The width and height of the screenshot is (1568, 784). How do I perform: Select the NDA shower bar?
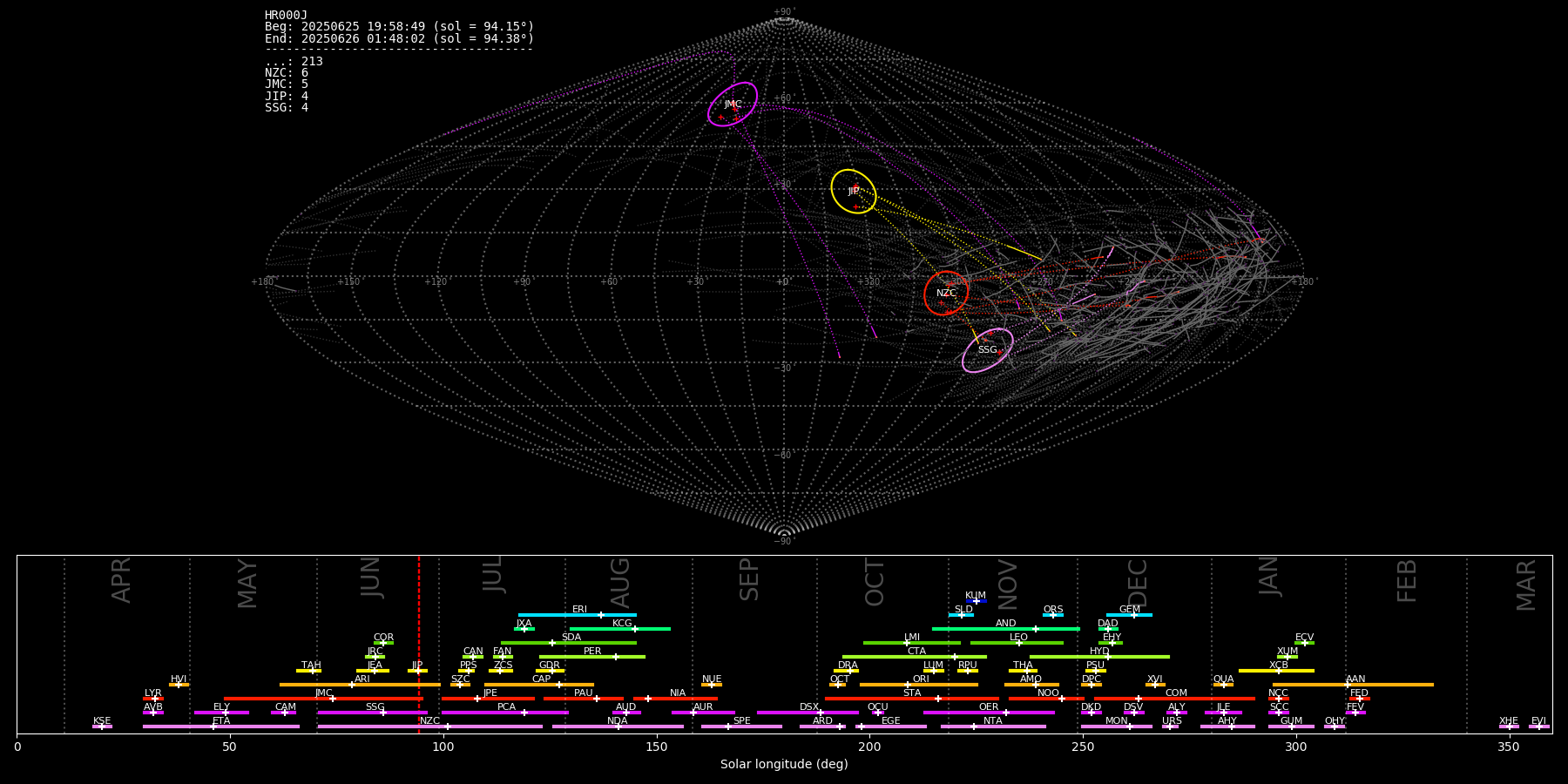(618, 727)
